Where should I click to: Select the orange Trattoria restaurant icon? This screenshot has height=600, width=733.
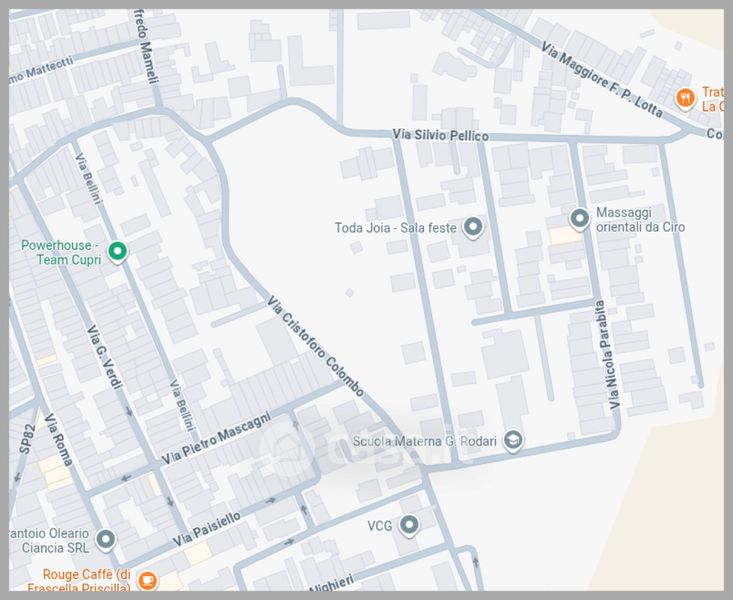click(685, 98)
